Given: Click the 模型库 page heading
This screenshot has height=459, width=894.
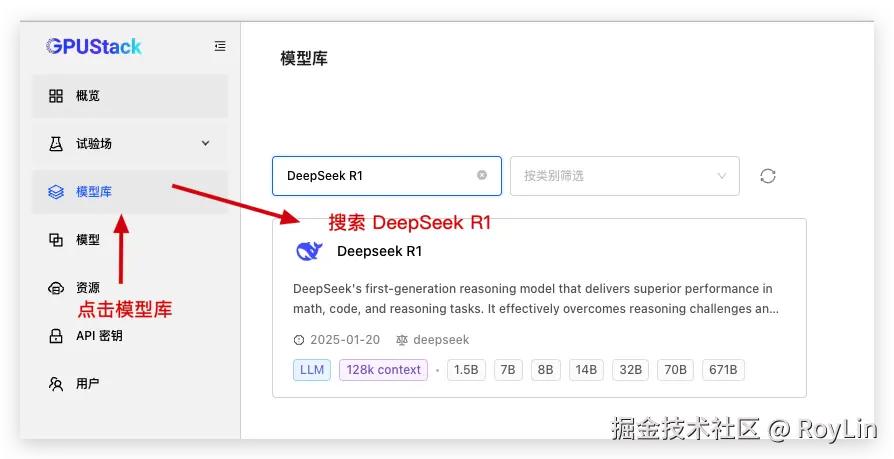Looking at the screenshot, I should 304,58.
